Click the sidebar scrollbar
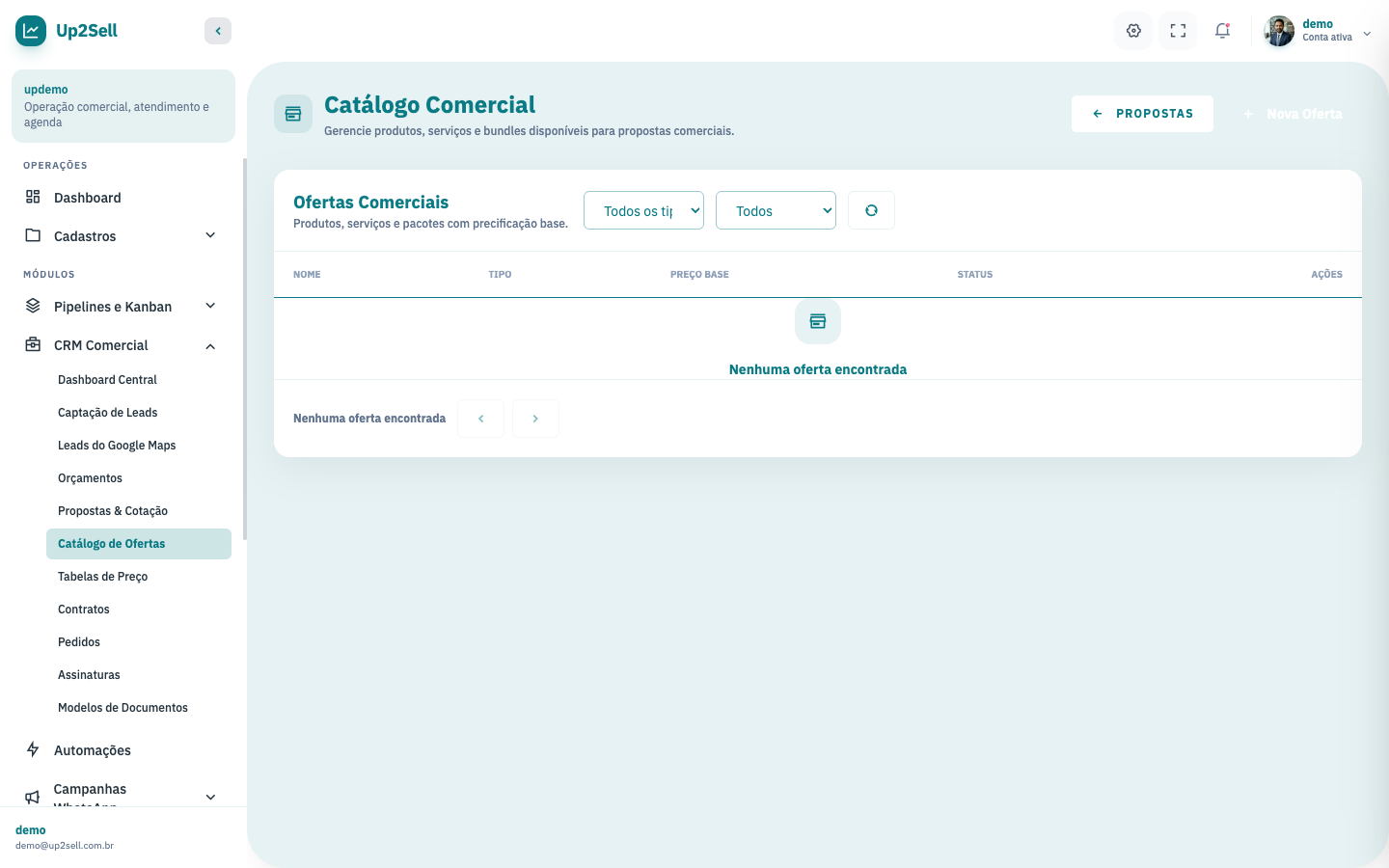1389x868 pixels. pyautogui.click(x=245, y=349)
